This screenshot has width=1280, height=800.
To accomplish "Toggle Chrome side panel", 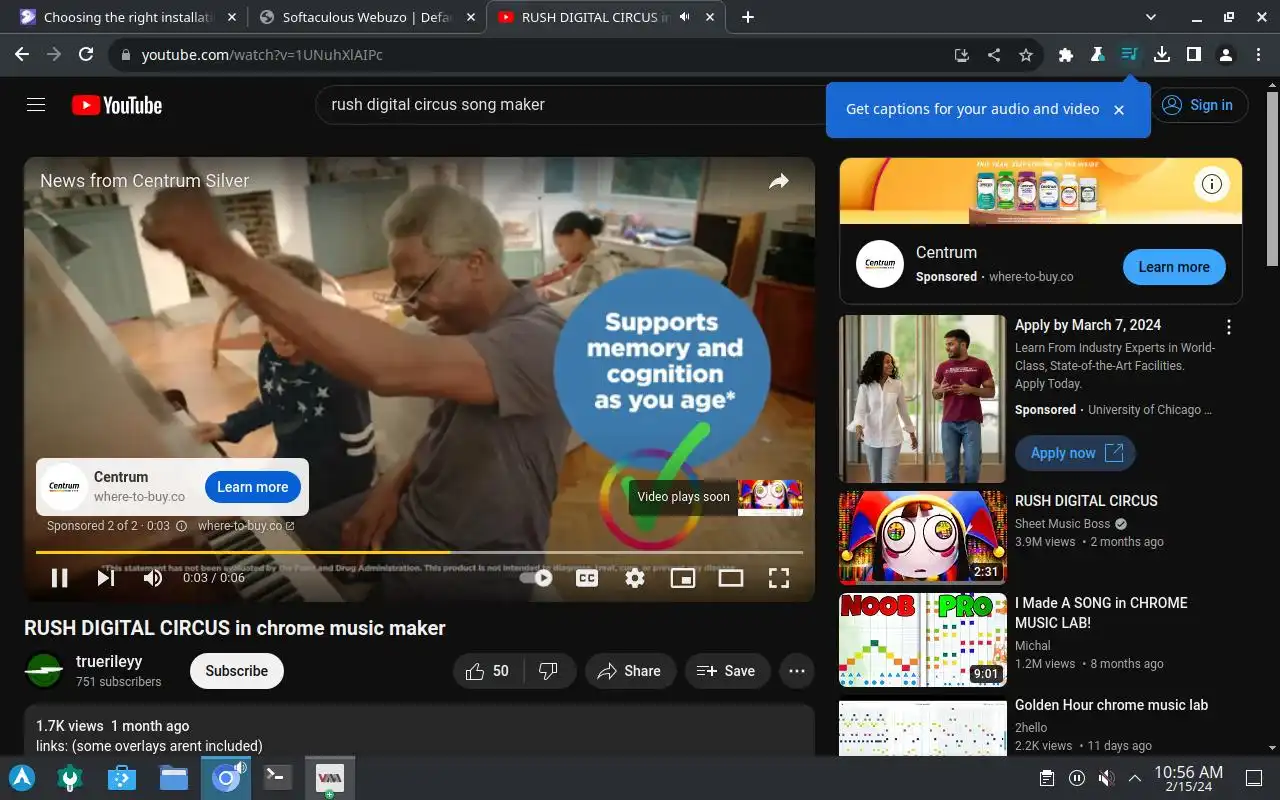I will click(1194, 55).
